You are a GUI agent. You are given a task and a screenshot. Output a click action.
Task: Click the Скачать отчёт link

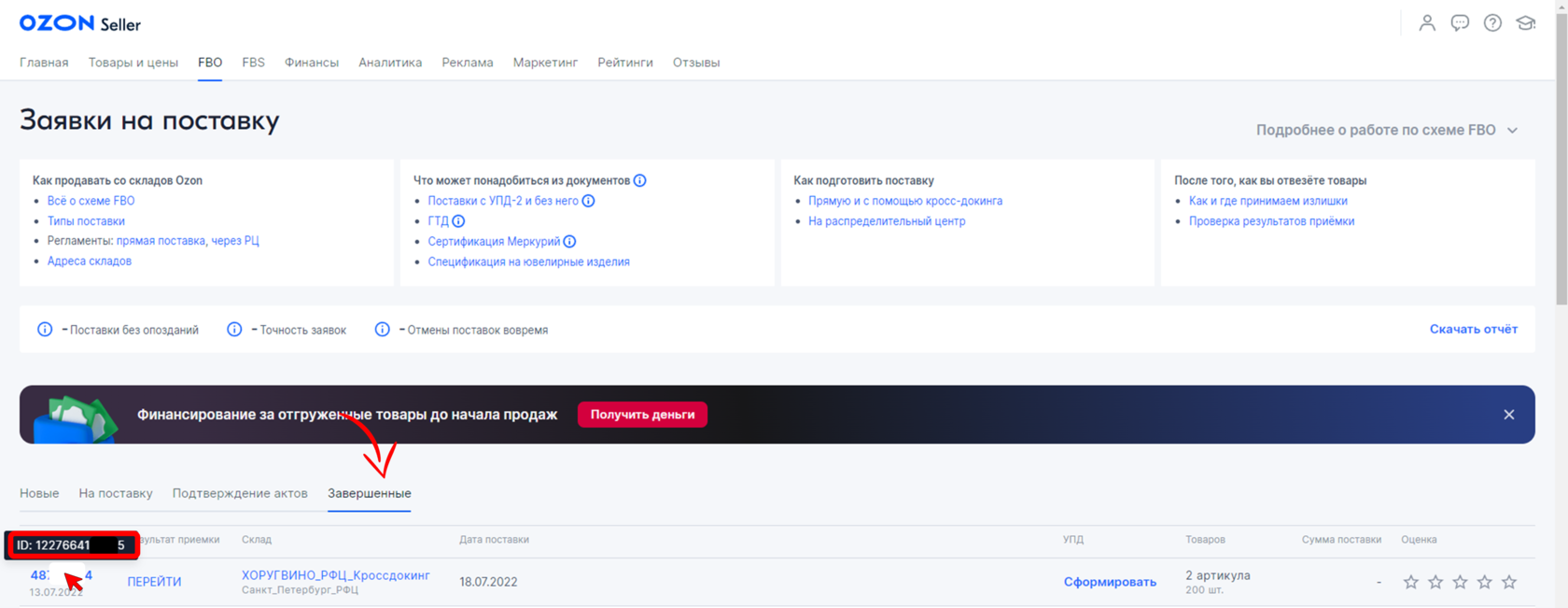(x=1474, y=329)
